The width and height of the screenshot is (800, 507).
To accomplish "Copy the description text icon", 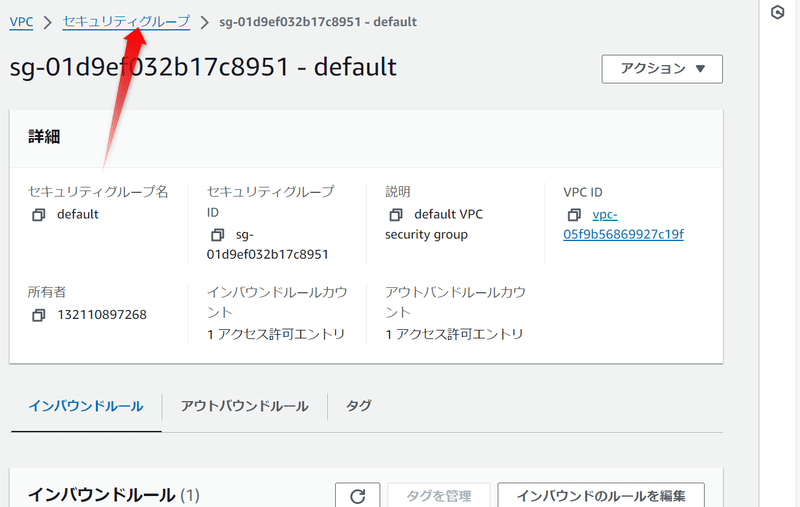I will click(x=396, y=214).
